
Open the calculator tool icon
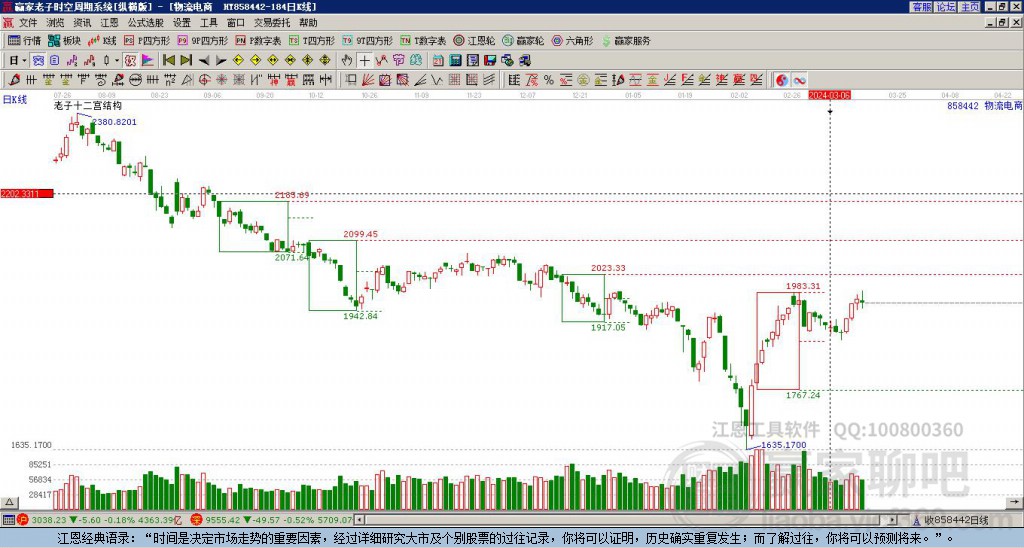456,61
